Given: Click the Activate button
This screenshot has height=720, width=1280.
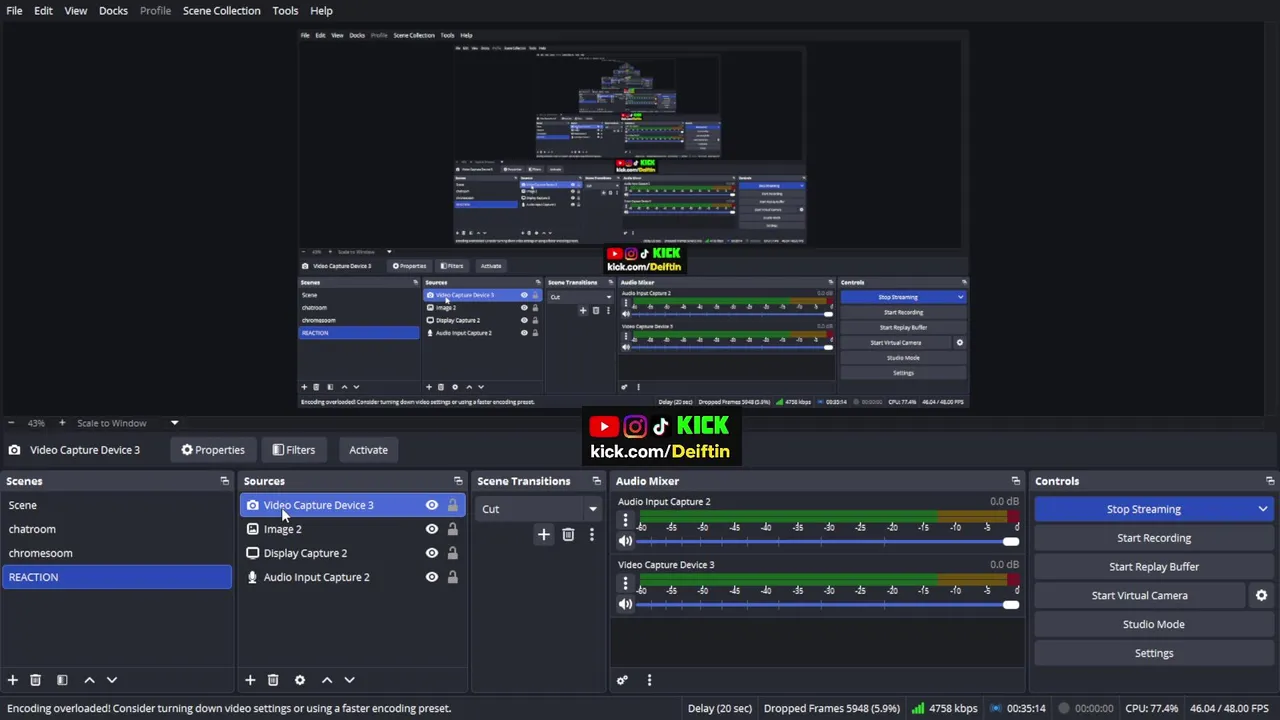Looking at the screenshot, I should (x=368, y=450).
